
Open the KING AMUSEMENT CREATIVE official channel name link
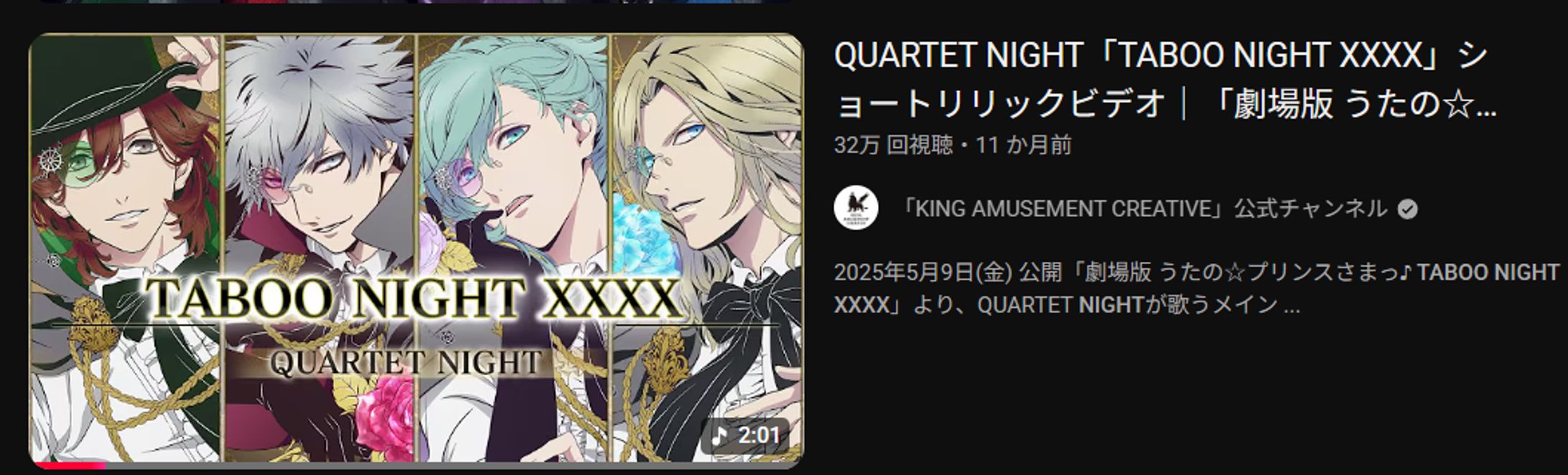[1142, 209]
